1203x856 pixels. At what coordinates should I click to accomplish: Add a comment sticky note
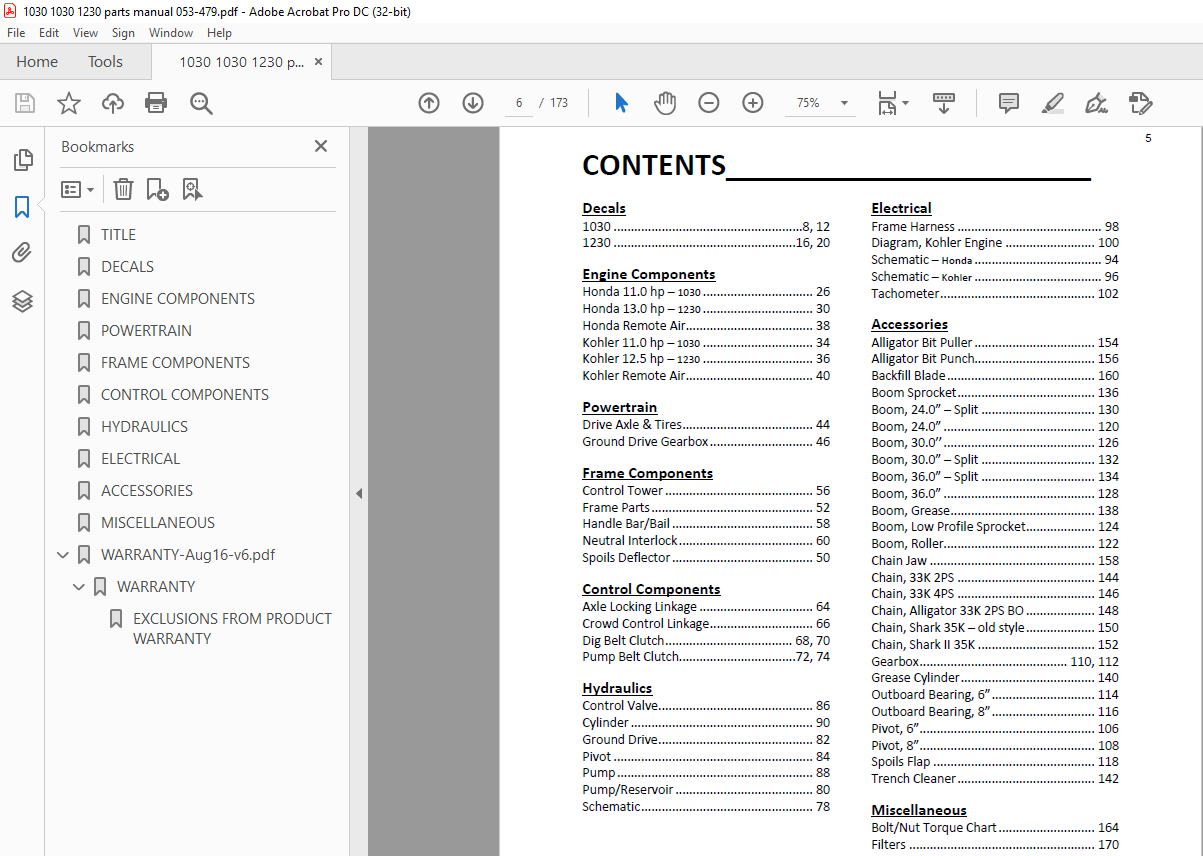point(1009,103)
